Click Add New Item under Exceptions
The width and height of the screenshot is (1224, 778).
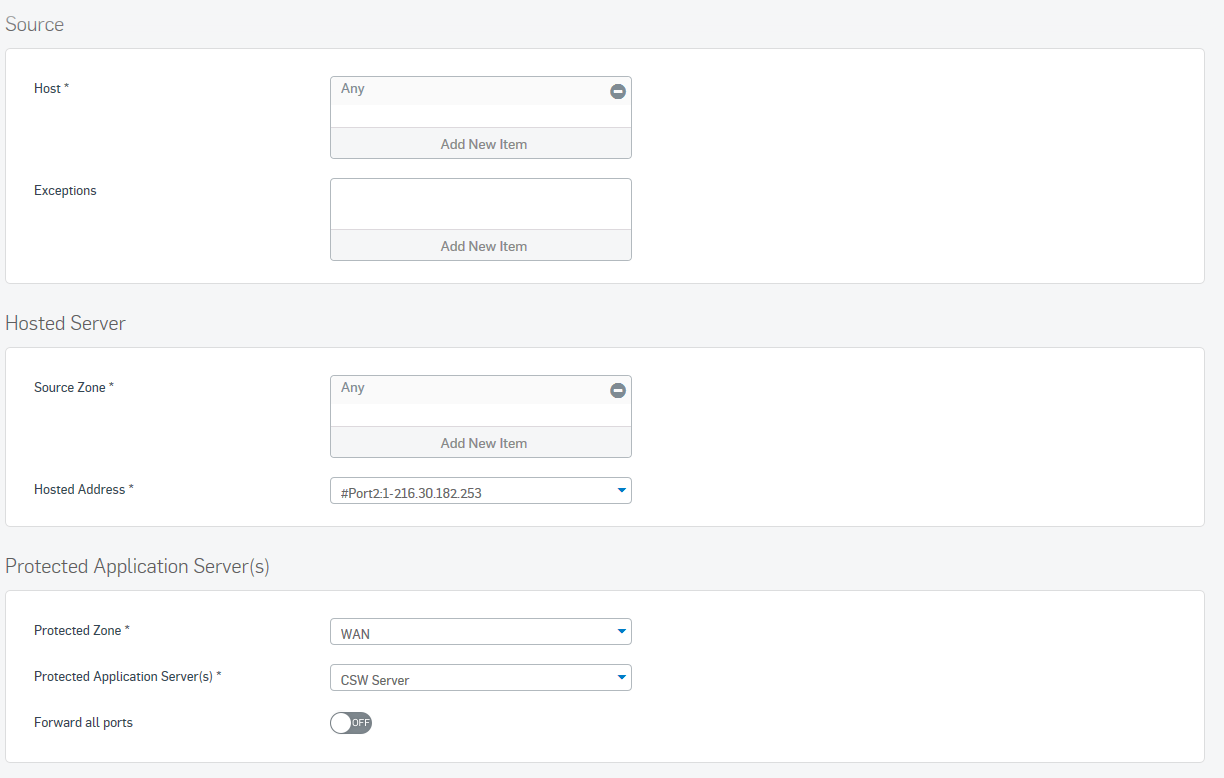[x=481, y=245]
